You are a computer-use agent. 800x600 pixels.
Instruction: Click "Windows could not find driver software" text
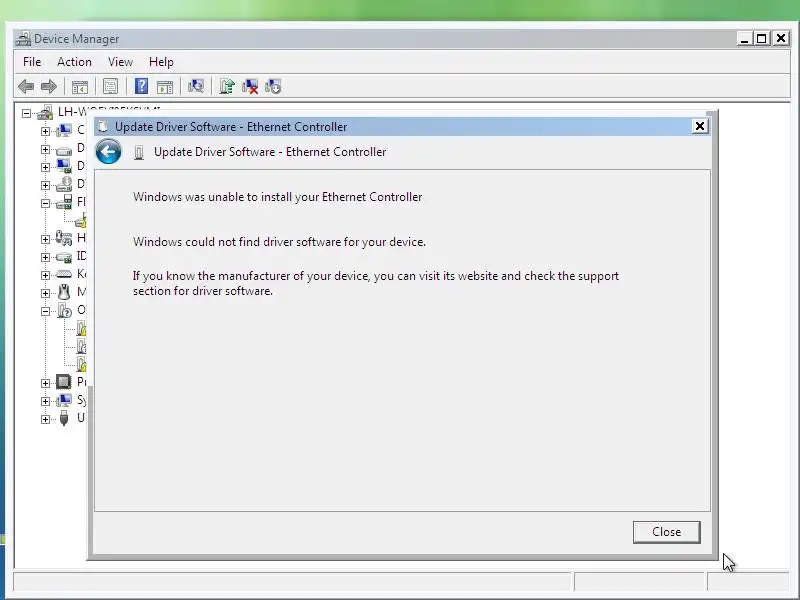click(279, 241)
